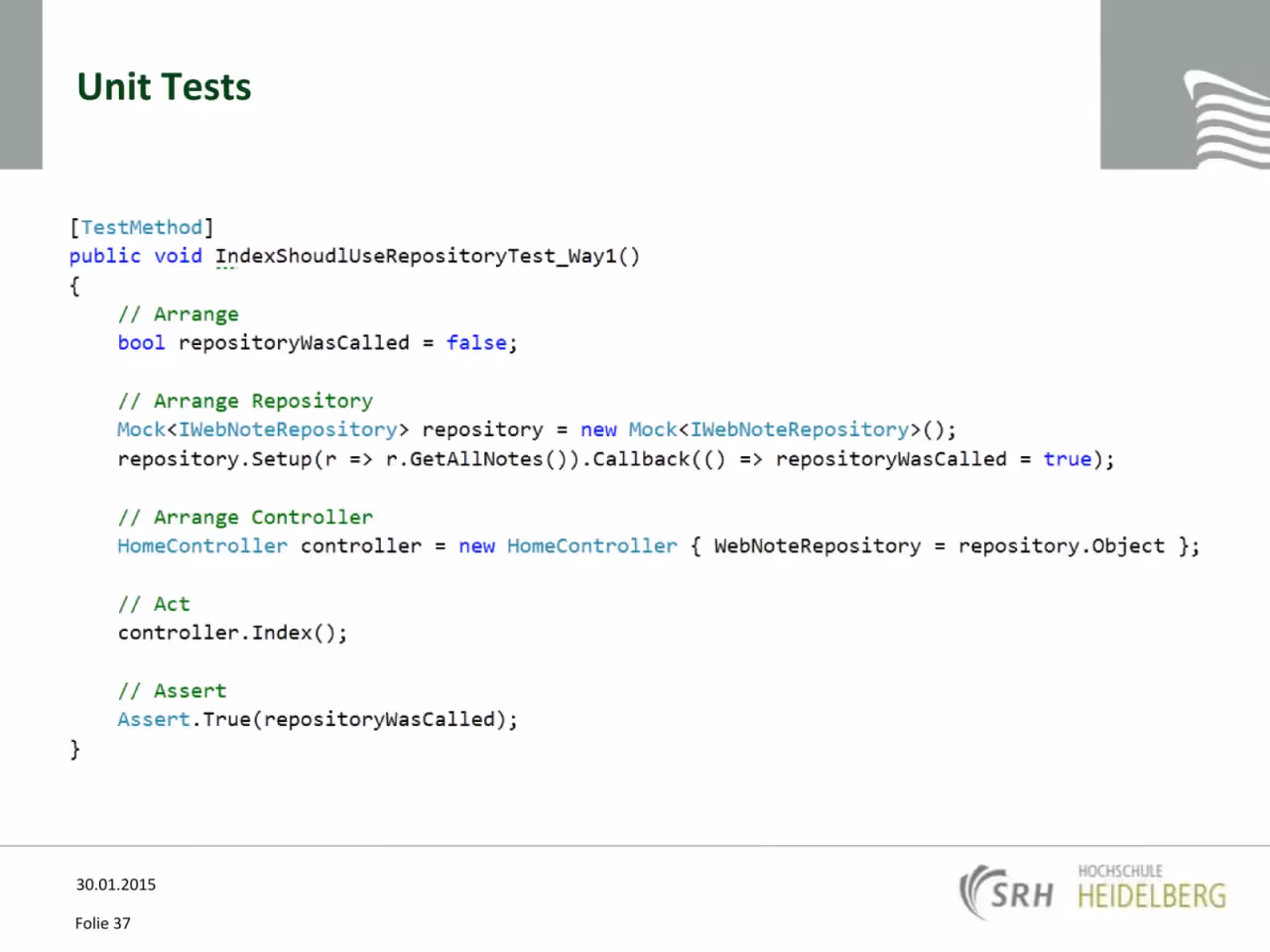Select the TestMethod attribute text
Image resolution: width=1270 pixels, height=952 pixels.
pos(141,227)
